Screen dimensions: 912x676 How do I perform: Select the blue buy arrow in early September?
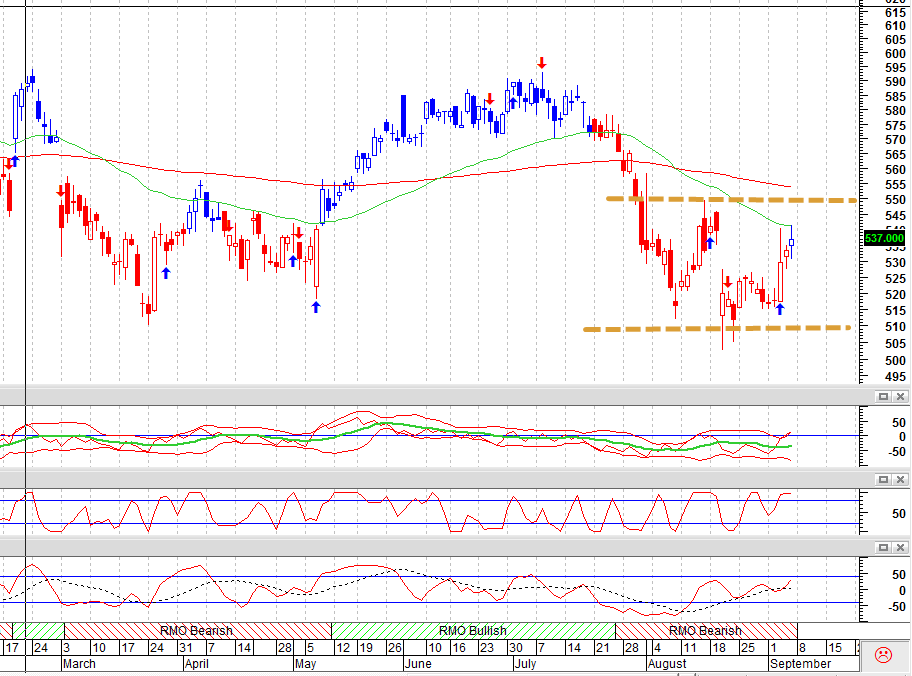(x=780, y=309)
